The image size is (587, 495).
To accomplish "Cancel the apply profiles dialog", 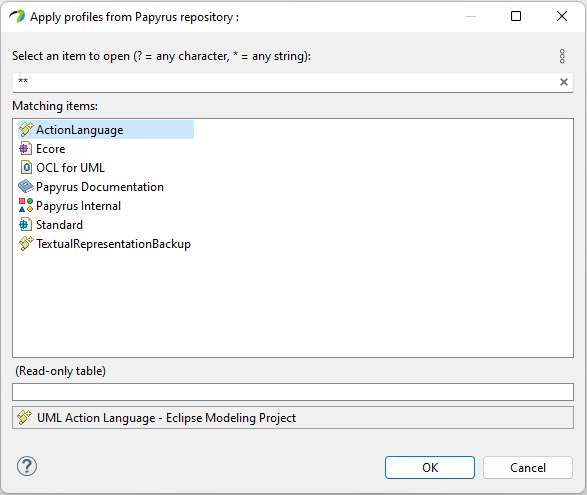I will [528, 467].
